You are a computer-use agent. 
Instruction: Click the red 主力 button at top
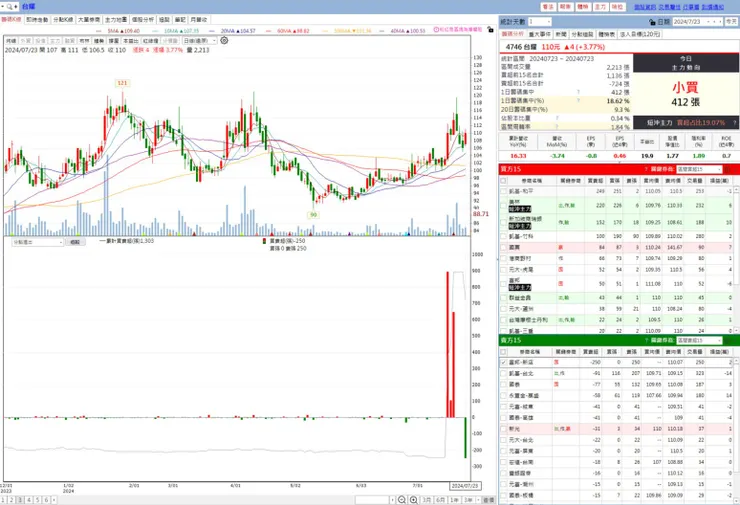pyautogui.click(x=600, y=7)
